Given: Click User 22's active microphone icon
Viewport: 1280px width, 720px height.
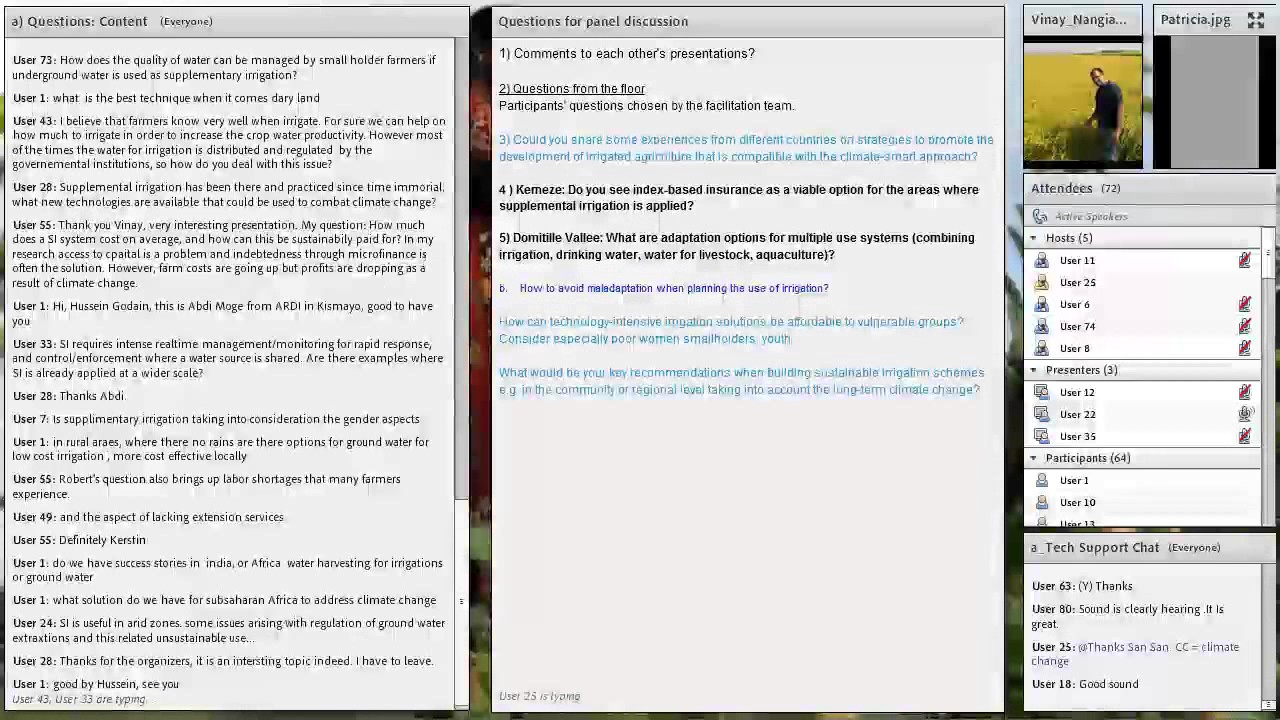Looking at the screenshot, I should (1244, 414).
